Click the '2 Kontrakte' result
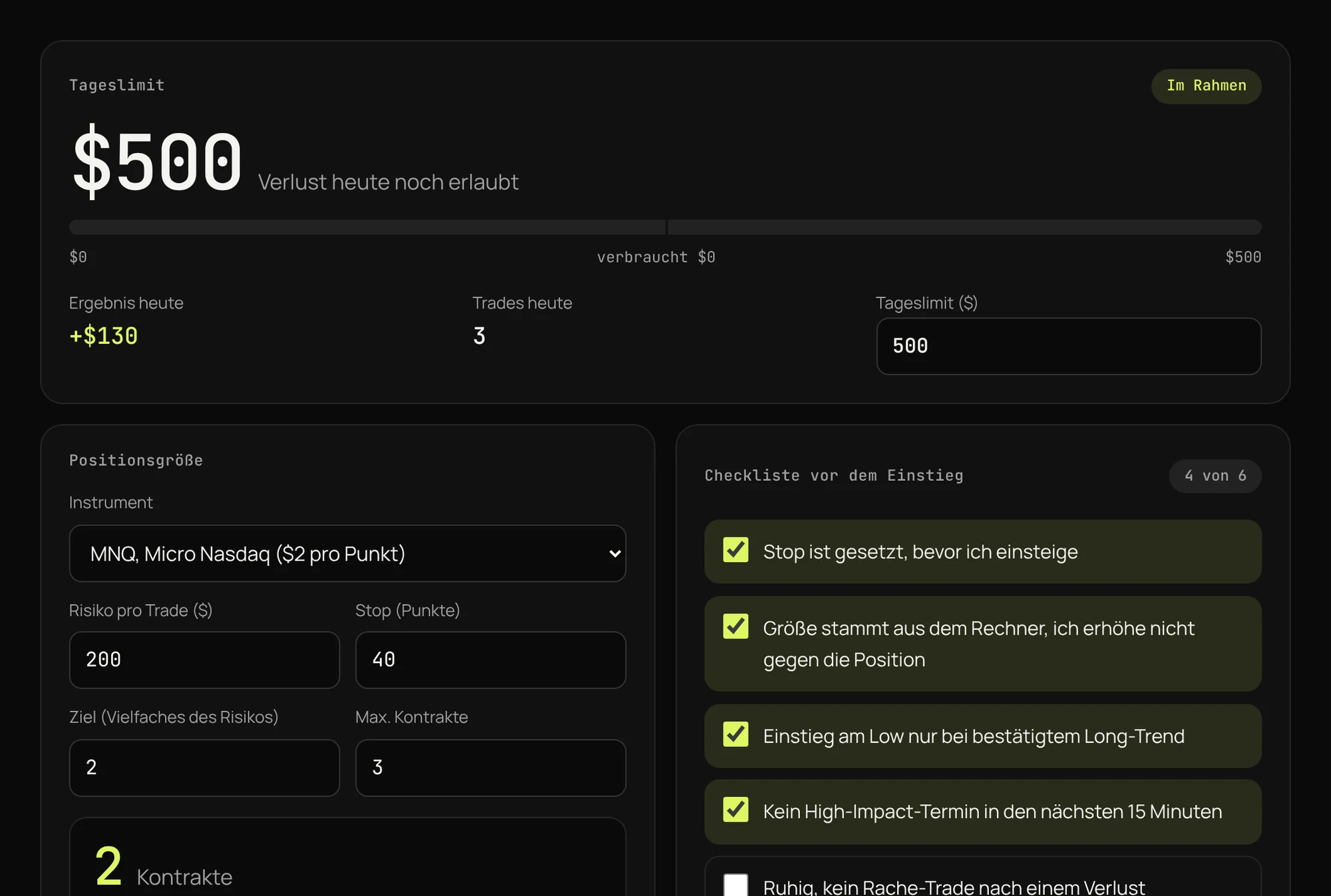 (164, 868)
